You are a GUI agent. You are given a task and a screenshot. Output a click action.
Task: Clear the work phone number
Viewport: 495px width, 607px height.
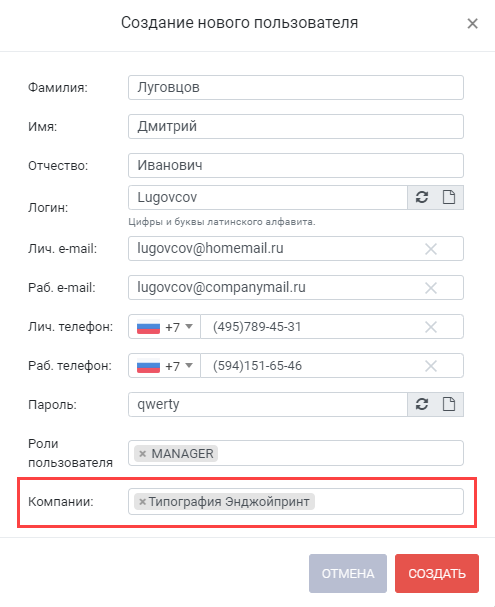(x=431, y=366)
